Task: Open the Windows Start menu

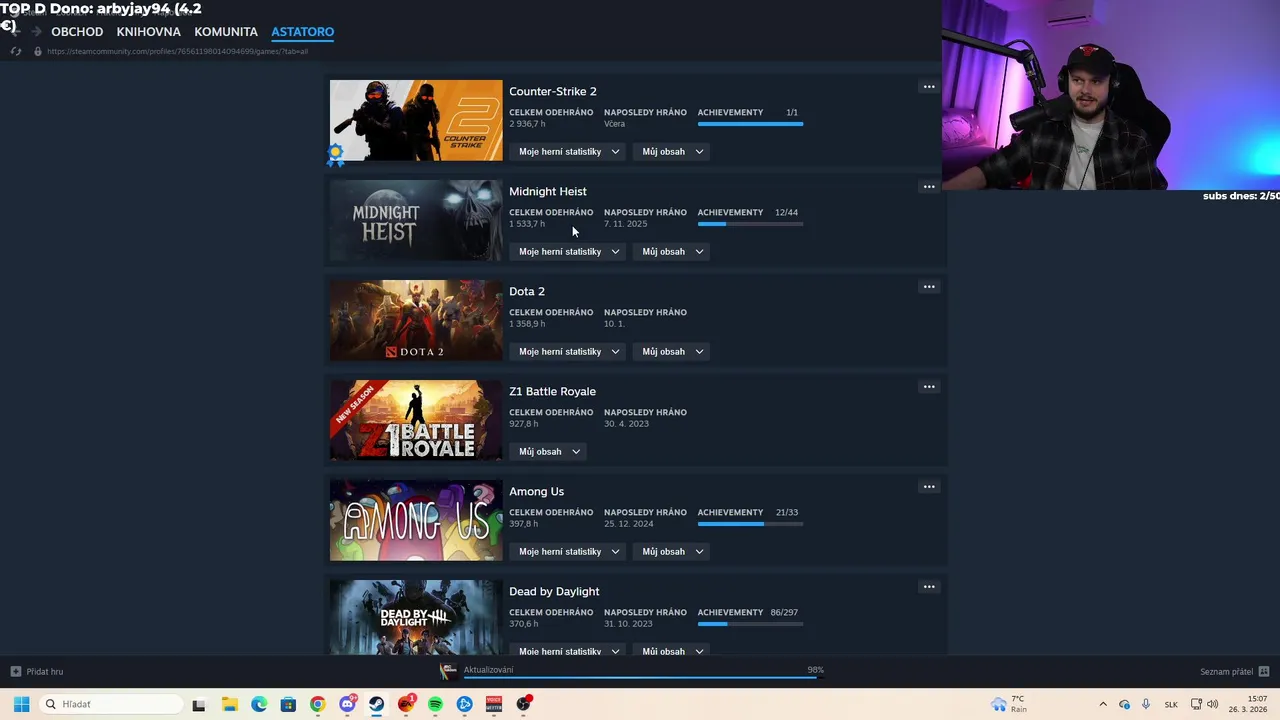Action: tap(21, 704)
